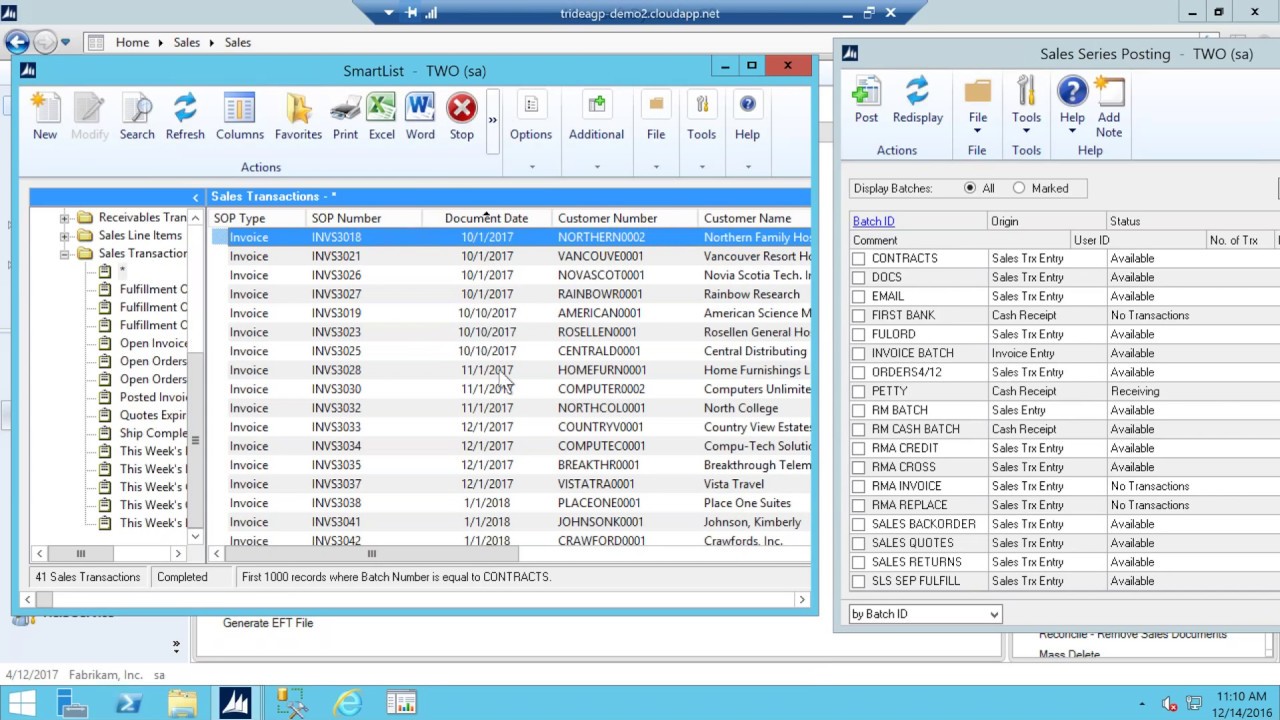Select Ship Complete favorite in tree
Image resolution: width=1280 pixels, height=720 pixels.
pos(153,433)
